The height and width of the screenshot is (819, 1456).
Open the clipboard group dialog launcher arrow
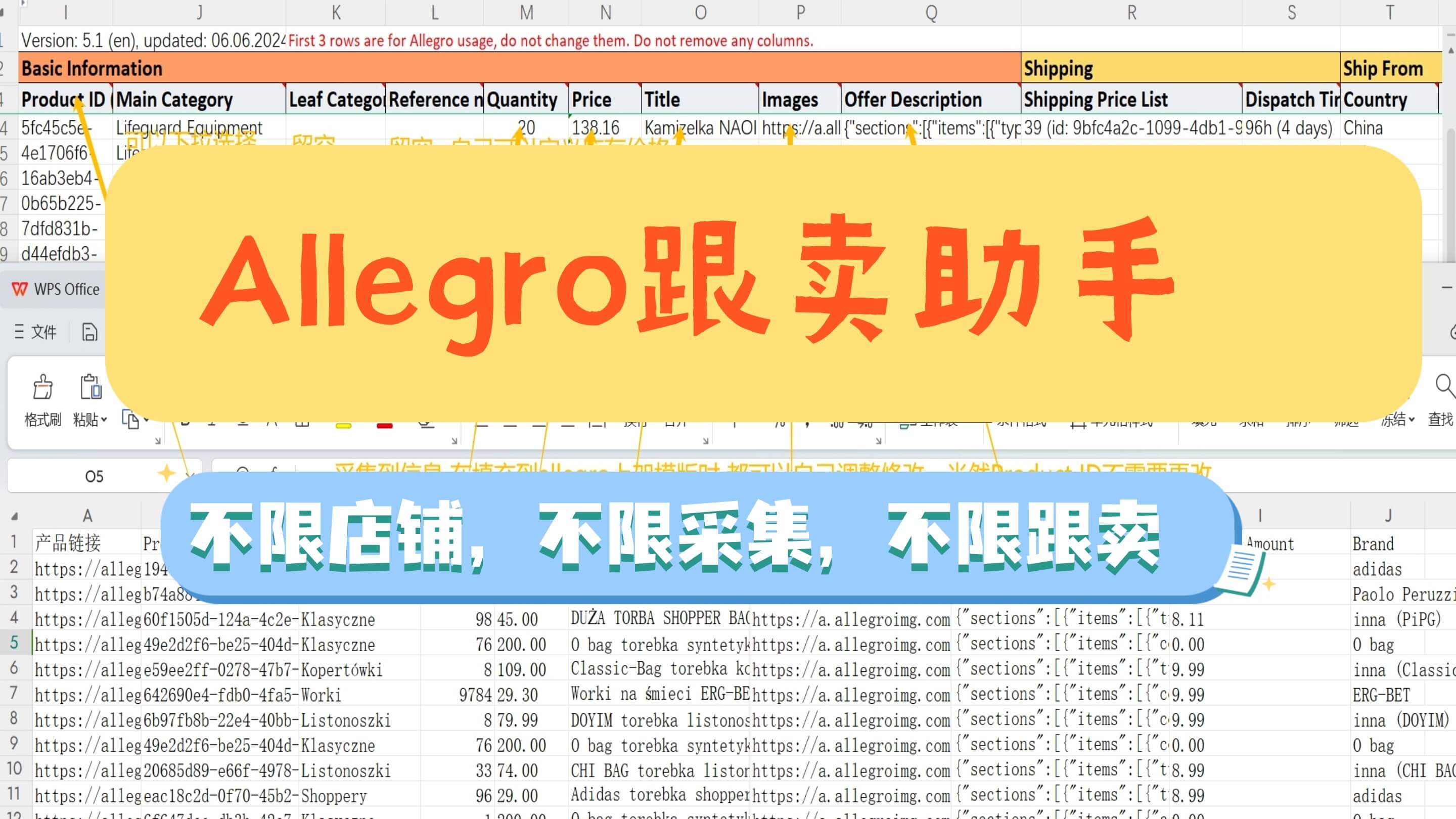(158, 441)
